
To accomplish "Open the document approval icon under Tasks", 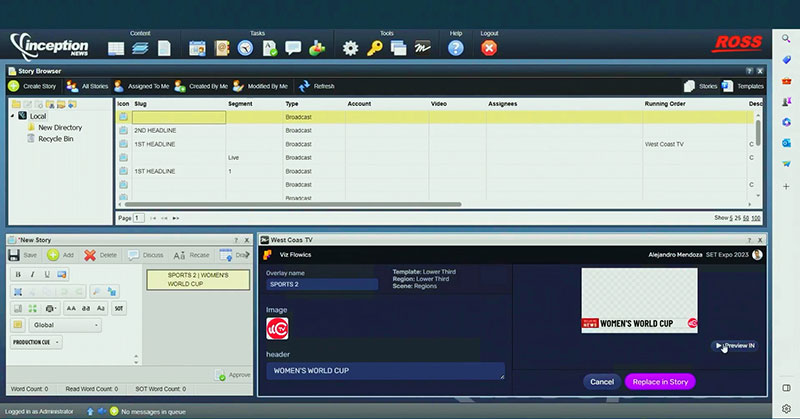I will pos(269,48).
